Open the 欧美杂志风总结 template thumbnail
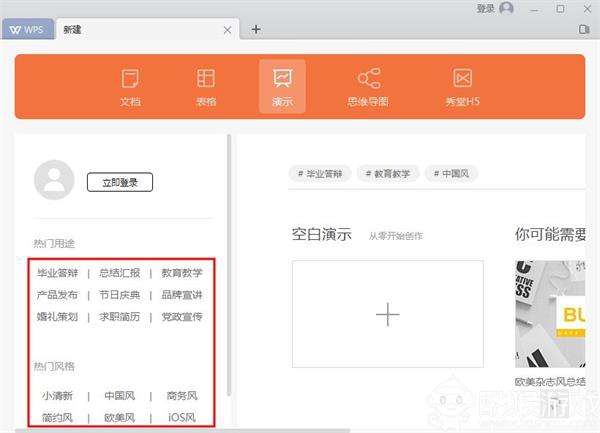600x433 pixels. pos(550,314)
